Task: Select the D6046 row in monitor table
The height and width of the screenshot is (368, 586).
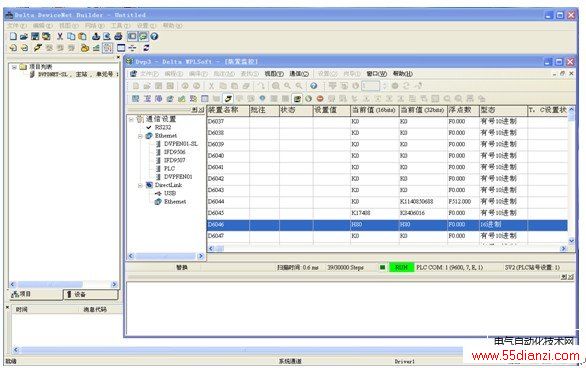Action: click(x=387, y=225)
